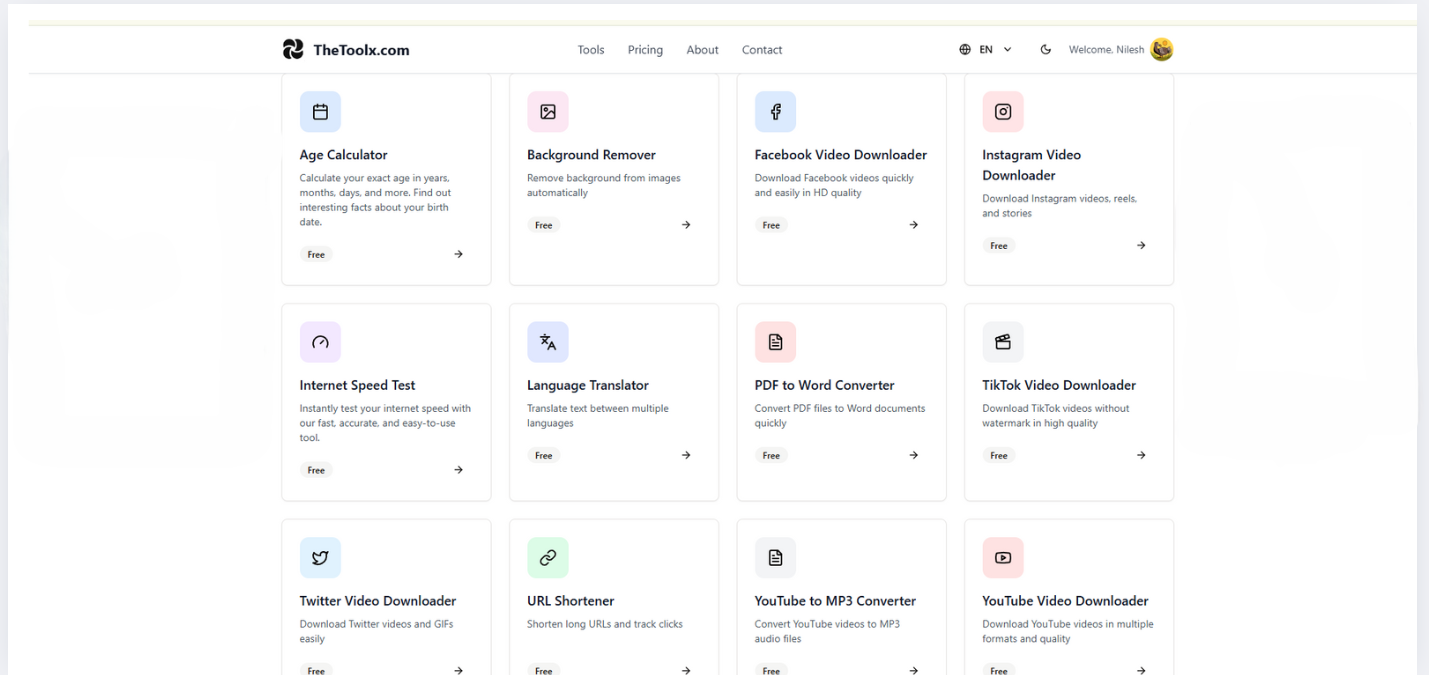Click the arrow on TikTok Video Downloader card
The width and height of the screenshot is (1429, 675).
pos(1141,455)
